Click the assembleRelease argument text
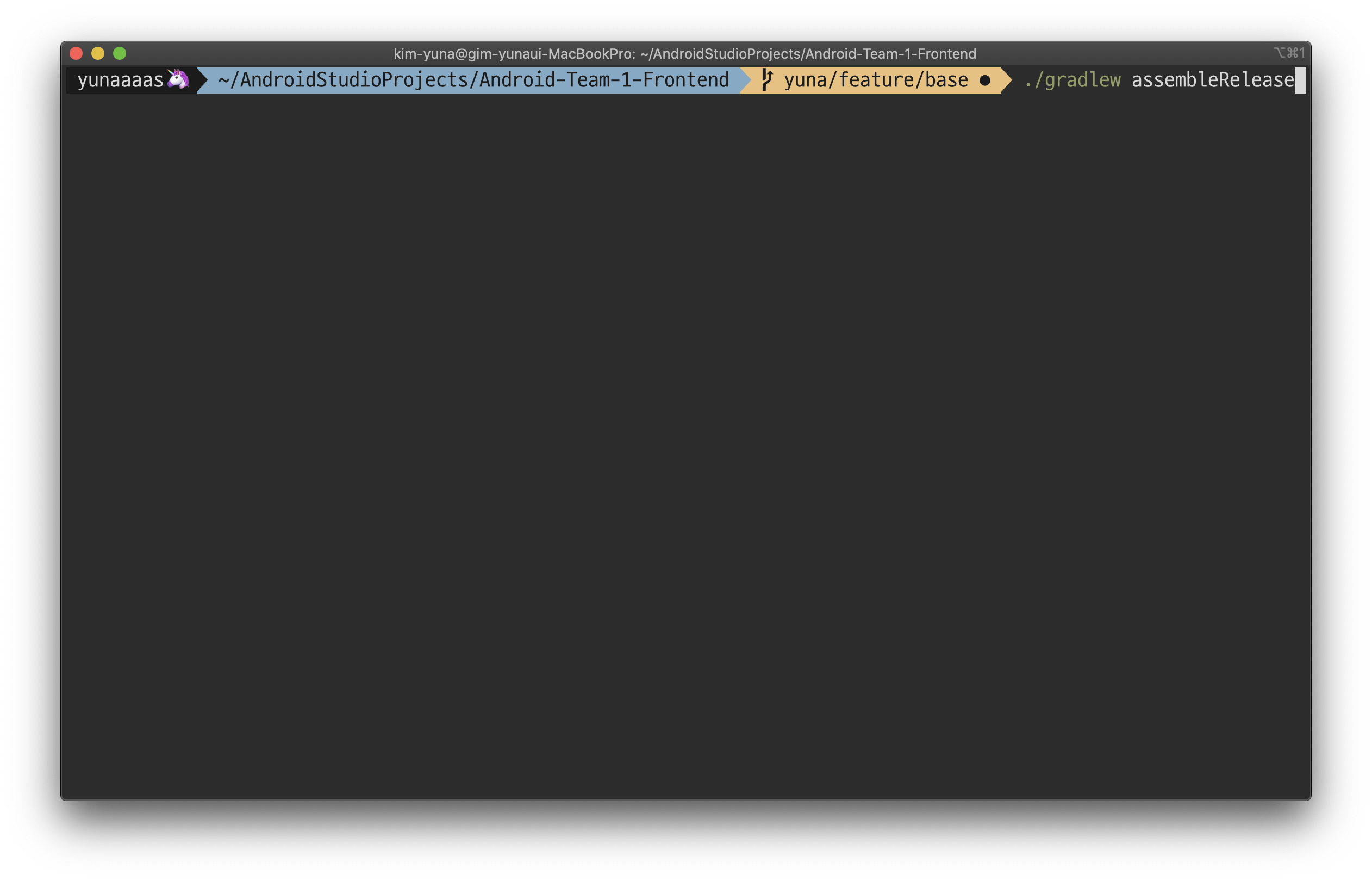The image size is (1372, 881). click(x=1212, y=80)
